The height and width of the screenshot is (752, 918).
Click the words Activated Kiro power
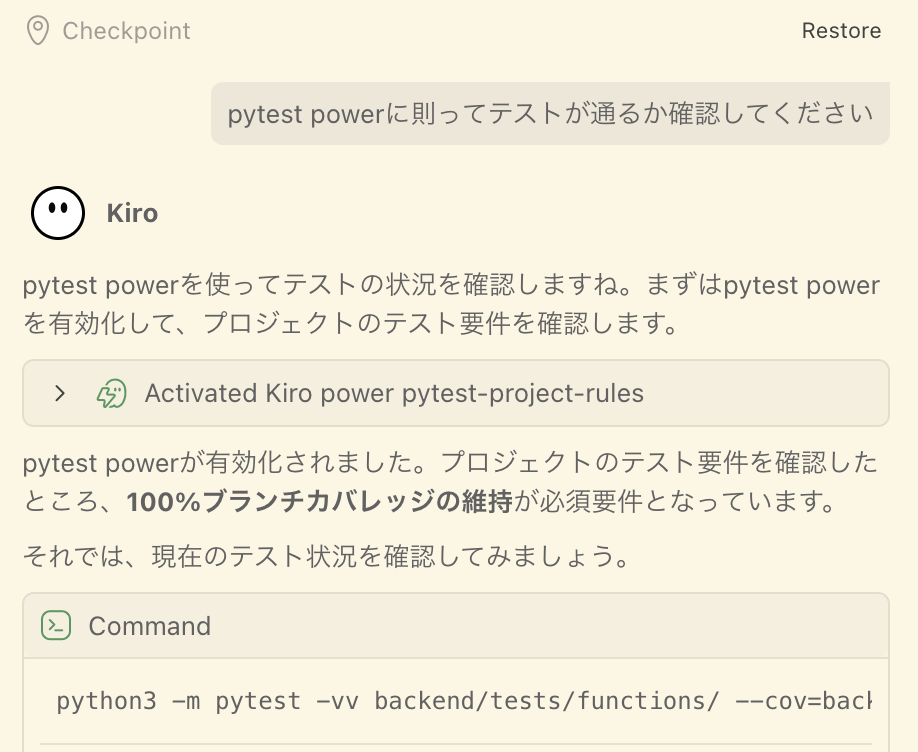(x=270, y=393)
